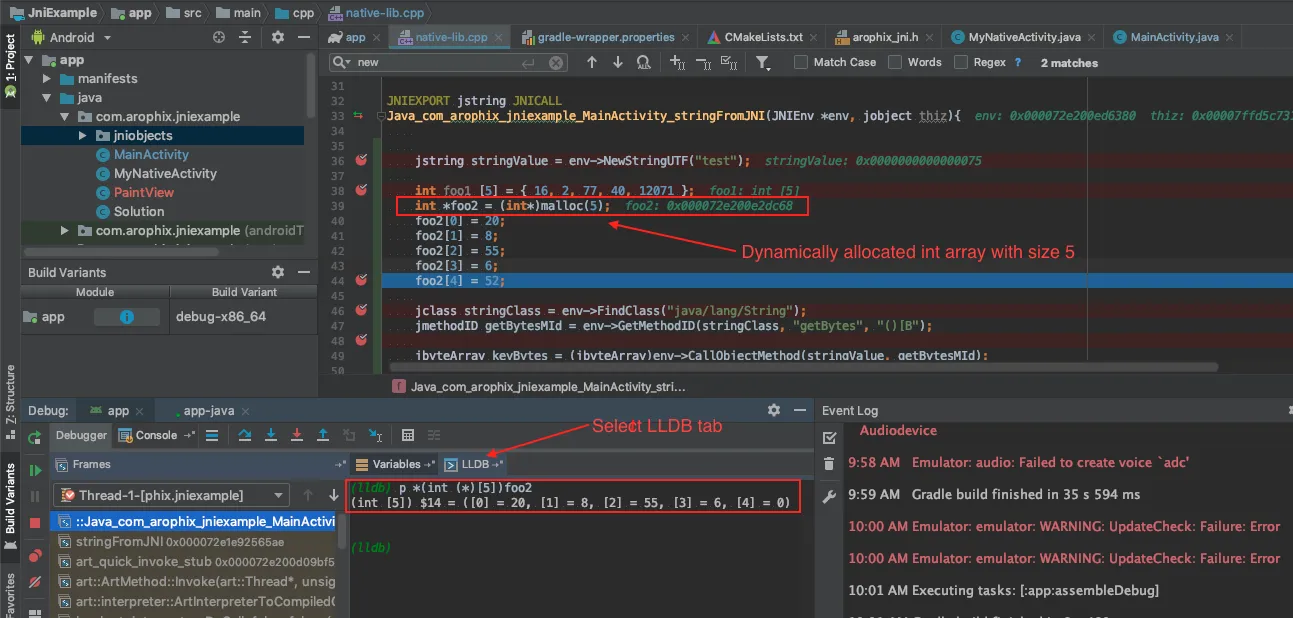The image size is (1293, 618).
Task: Open Evaluate Expression calculator icon
Action: click(407, 435)
